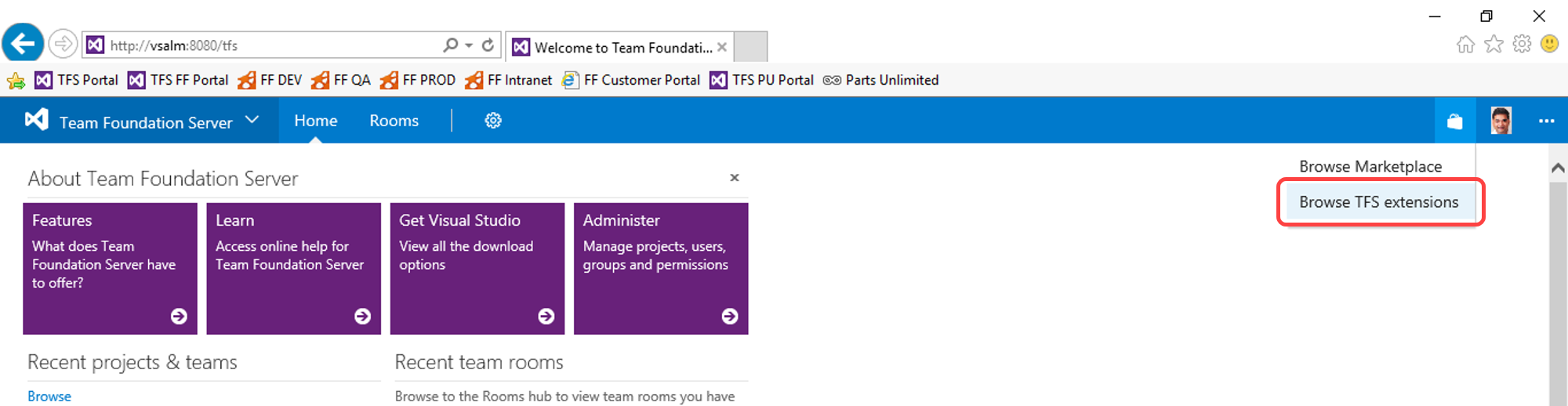1568x406 pixels.
Task: Select Browse Marketplace menu item
Action: (x=1370, y=166)
